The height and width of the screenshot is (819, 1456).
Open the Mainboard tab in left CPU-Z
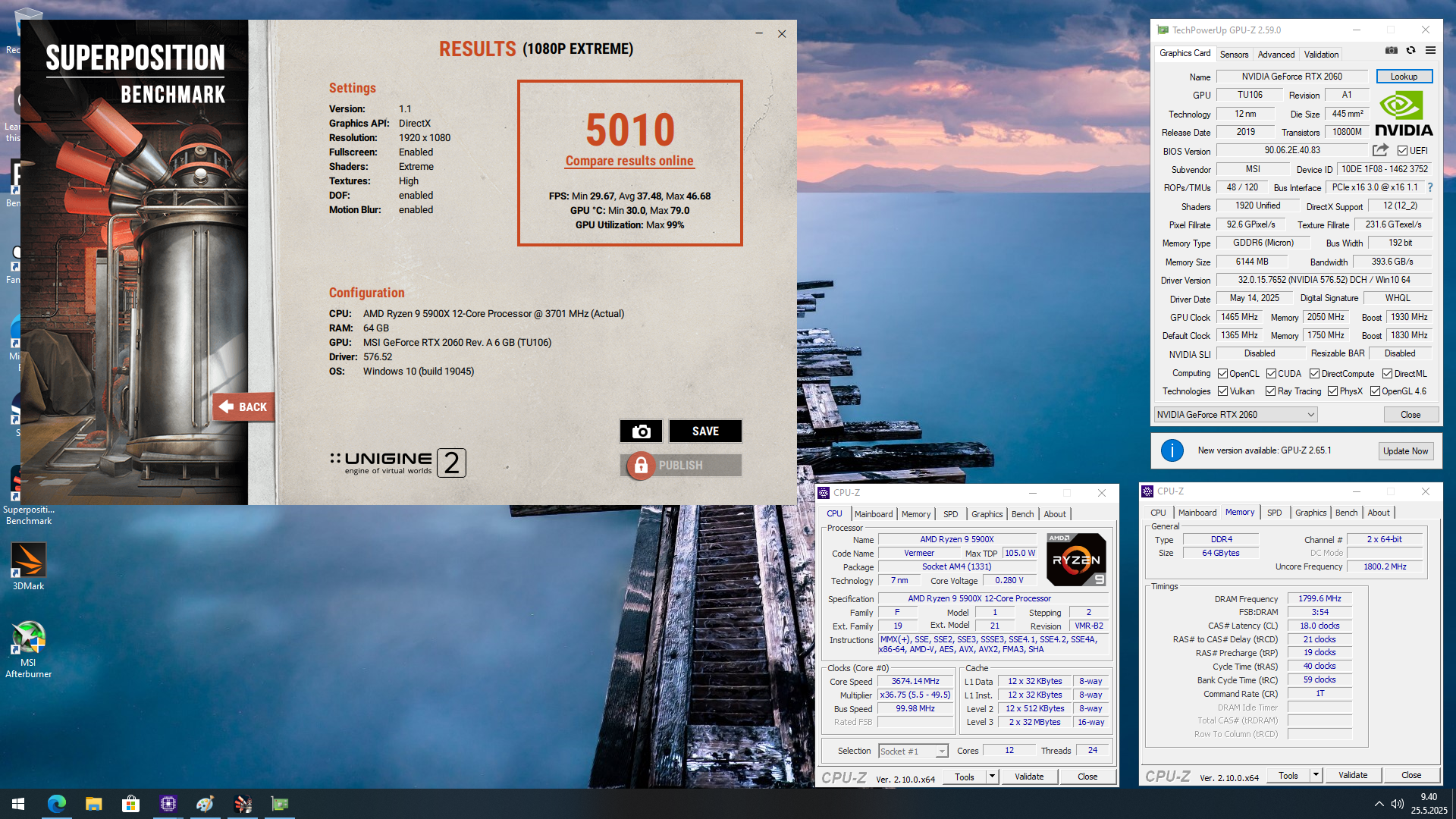tap(874, 514)
